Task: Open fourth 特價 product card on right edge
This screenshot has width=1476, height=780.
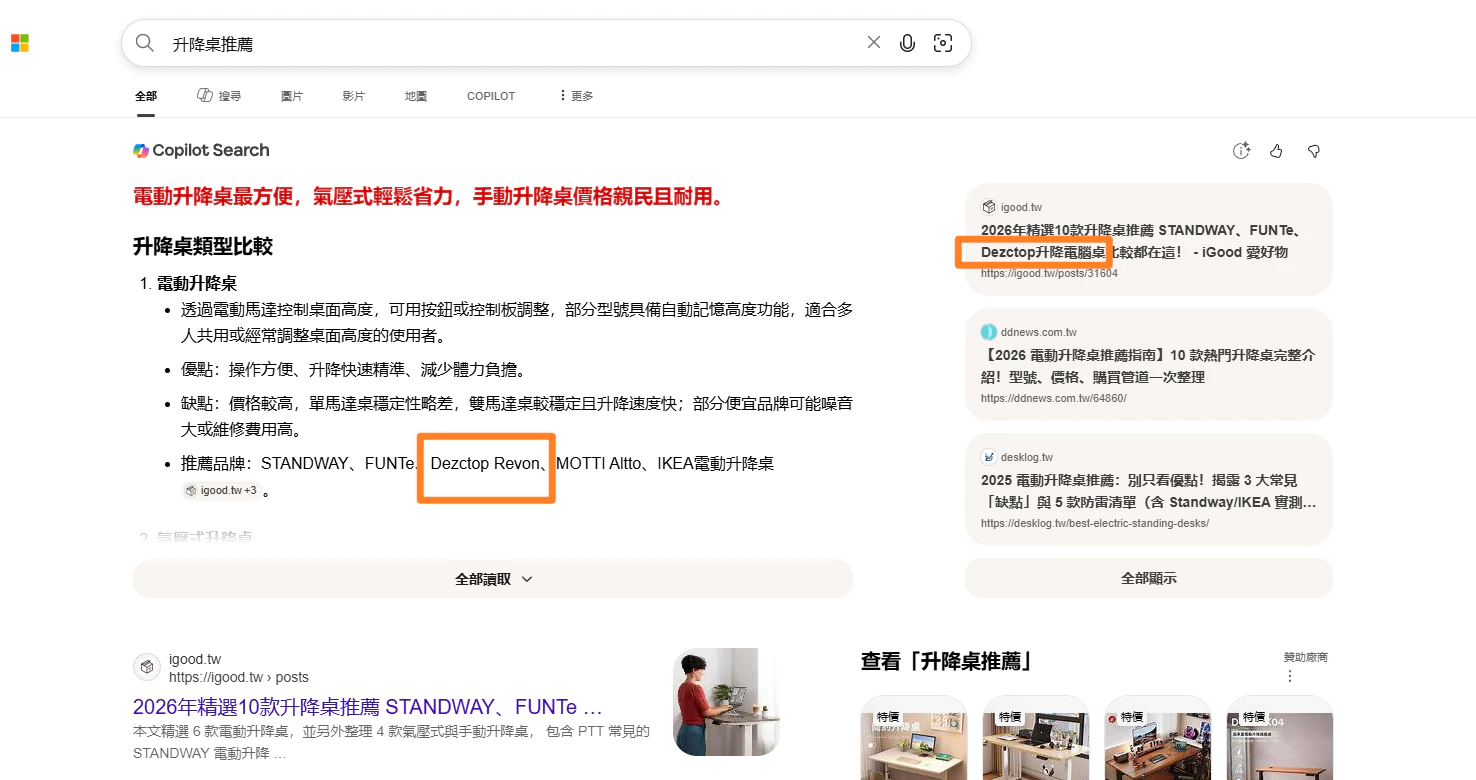Action: (1280, 738)
